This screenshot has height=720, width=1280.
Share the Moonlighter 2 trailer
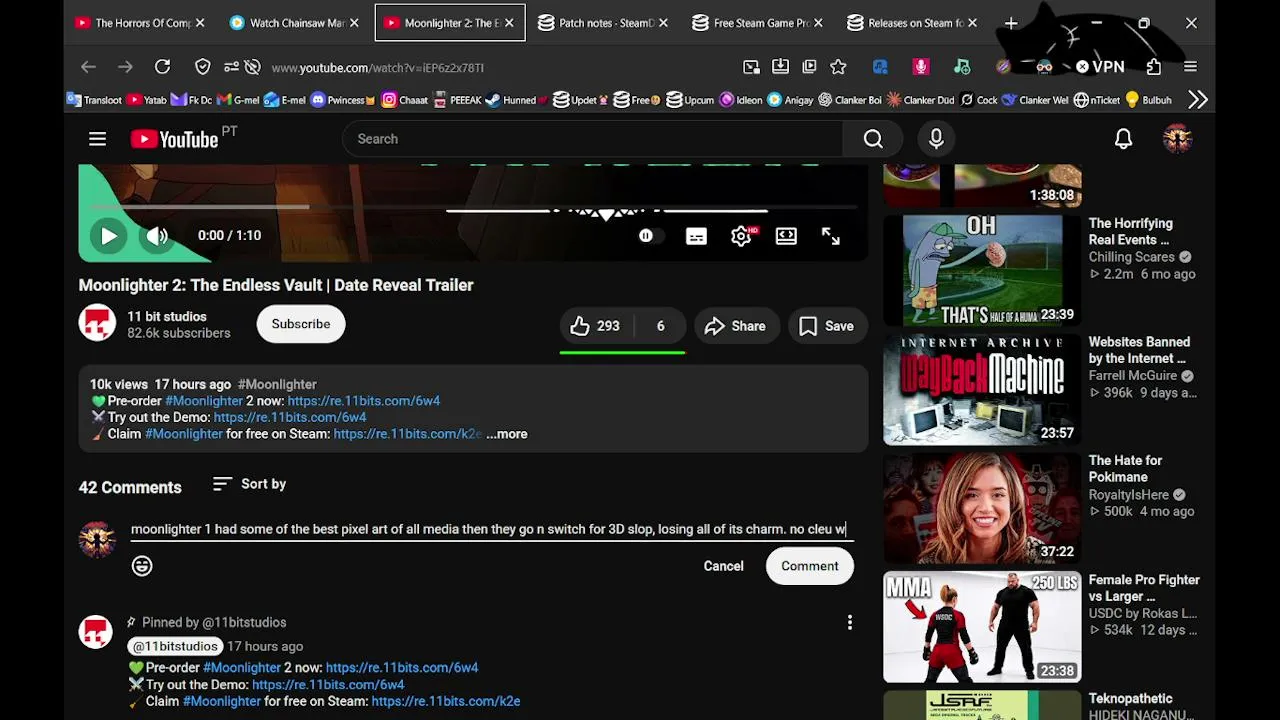tap(735, 326)
